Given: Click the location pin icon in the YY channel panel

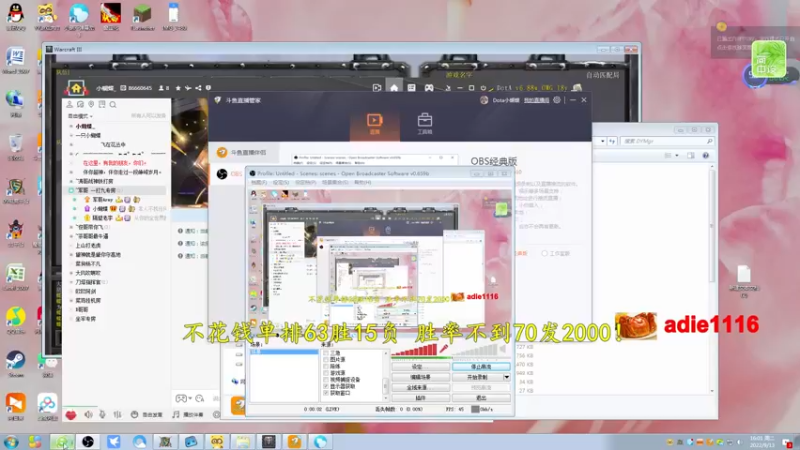Looking at the screenshot, I should click(91, 105).
